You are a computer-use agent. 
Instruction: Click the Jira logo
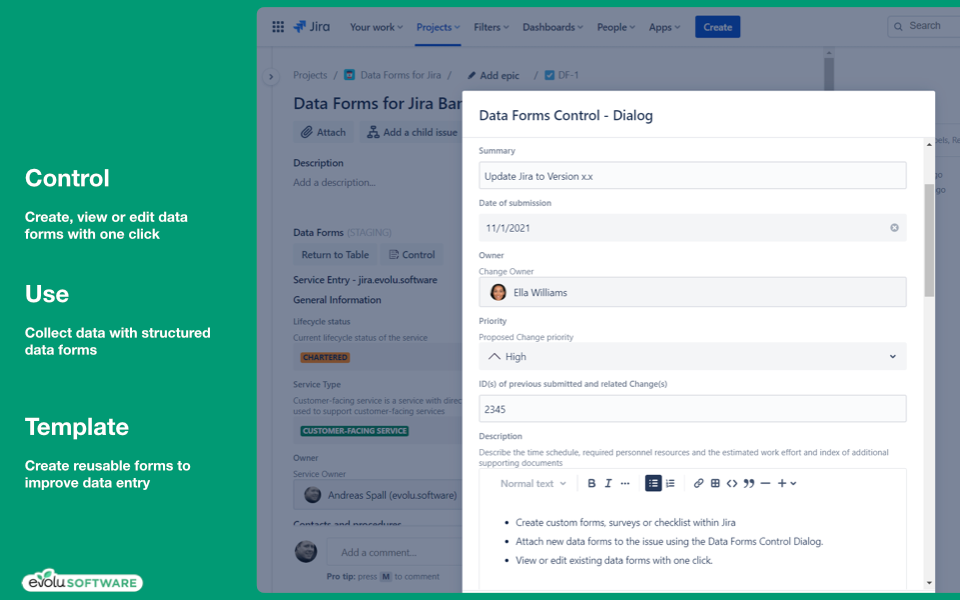click(312, 27)
